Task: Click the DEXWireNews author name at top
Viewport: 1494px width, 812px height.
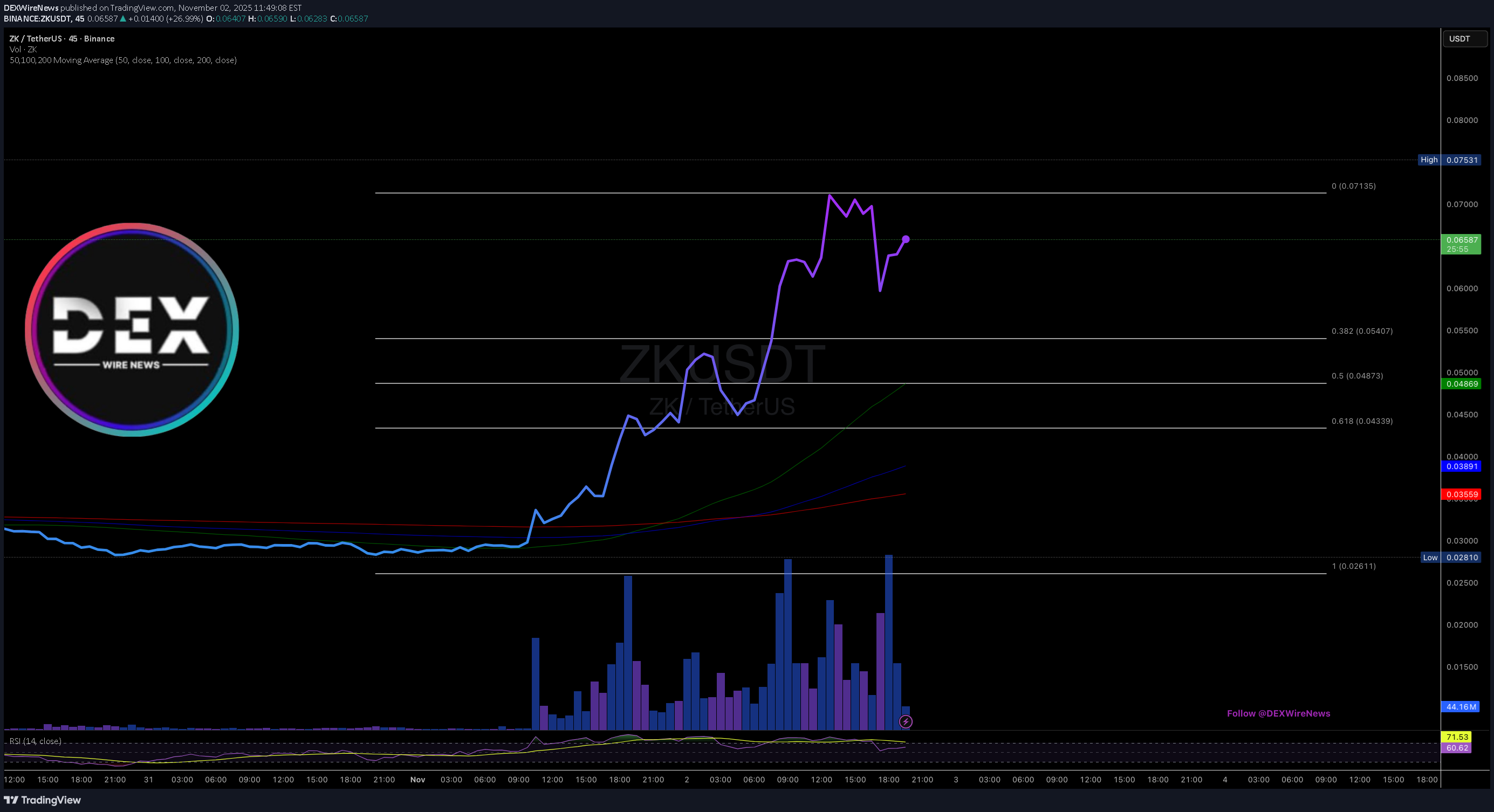Action: pos(31,8)
